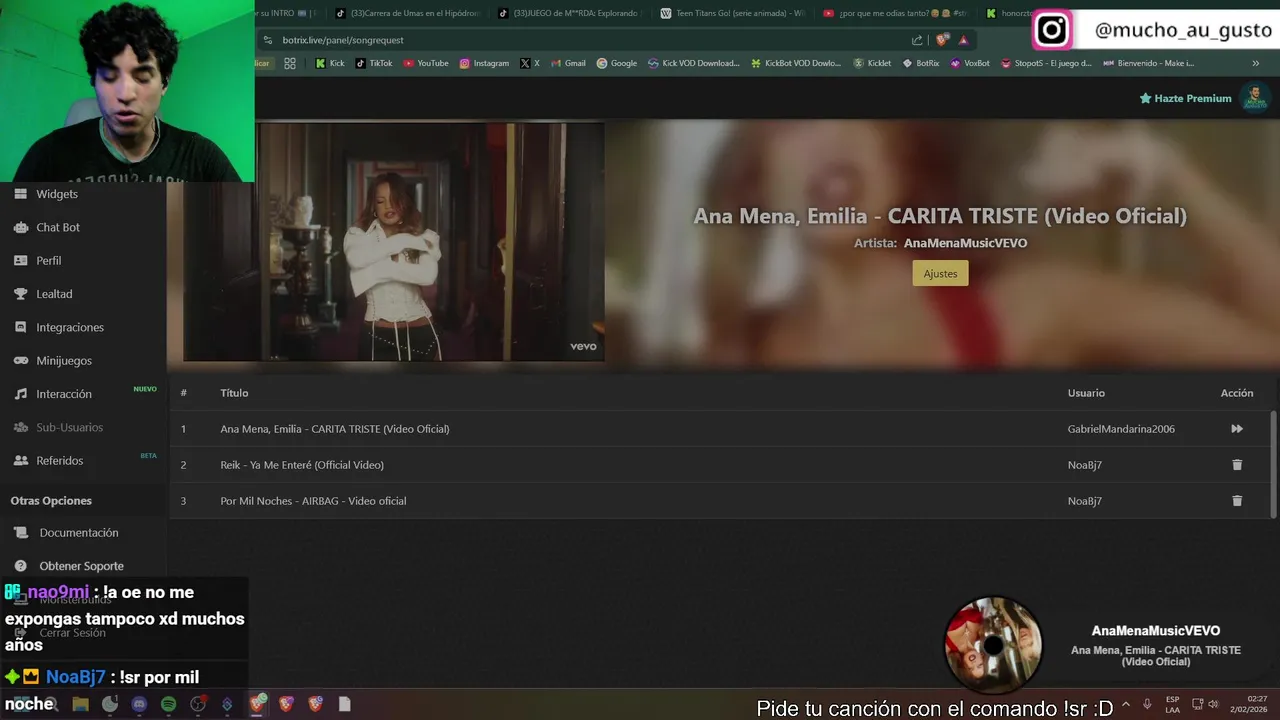The width and height of the screenshot is (1280, 720).
Task: Open the BotRix bookmark
Action: (x=921, y=63)
